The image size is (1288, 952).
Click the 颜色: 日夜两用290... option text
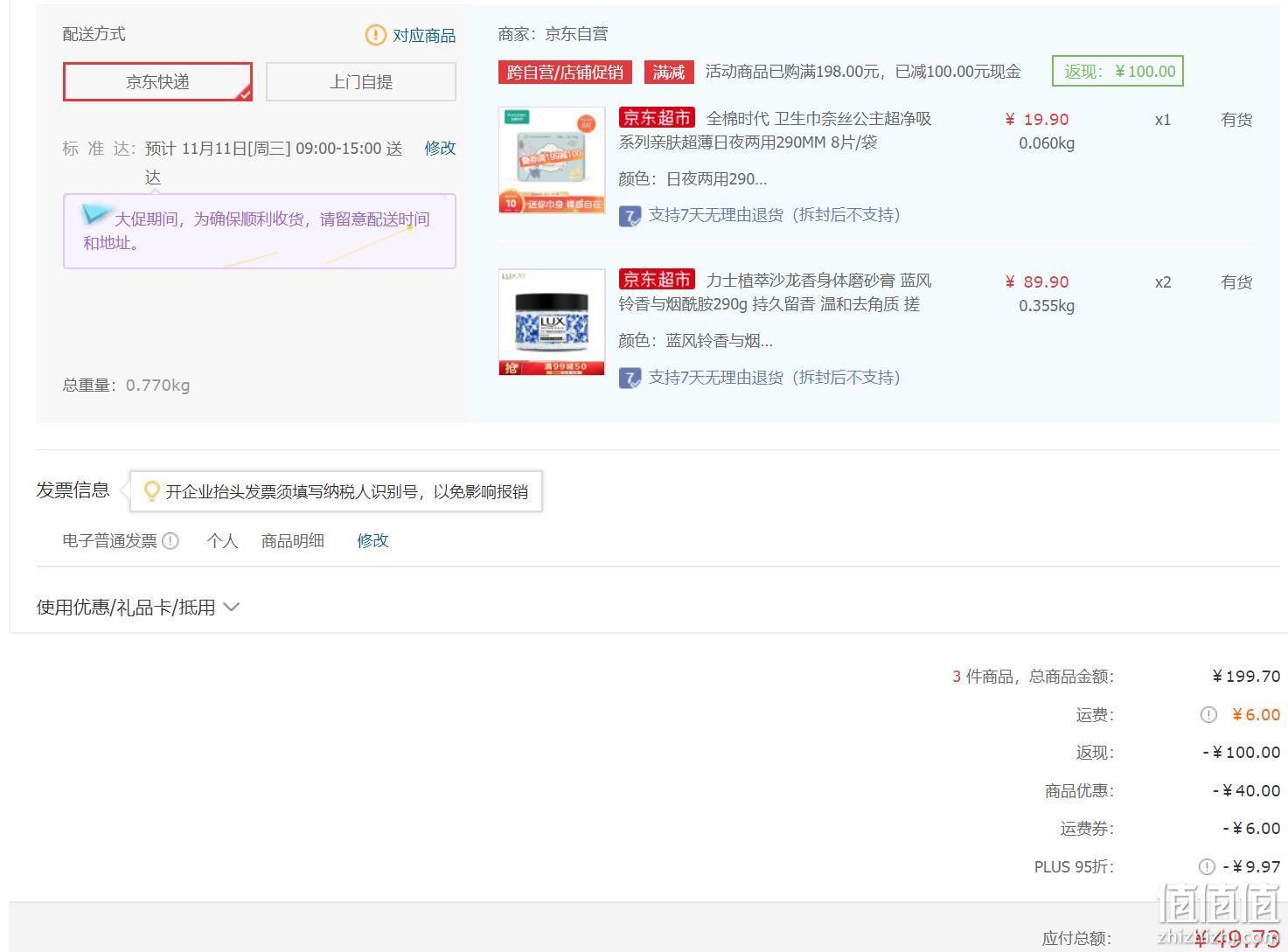pos(693,179)
